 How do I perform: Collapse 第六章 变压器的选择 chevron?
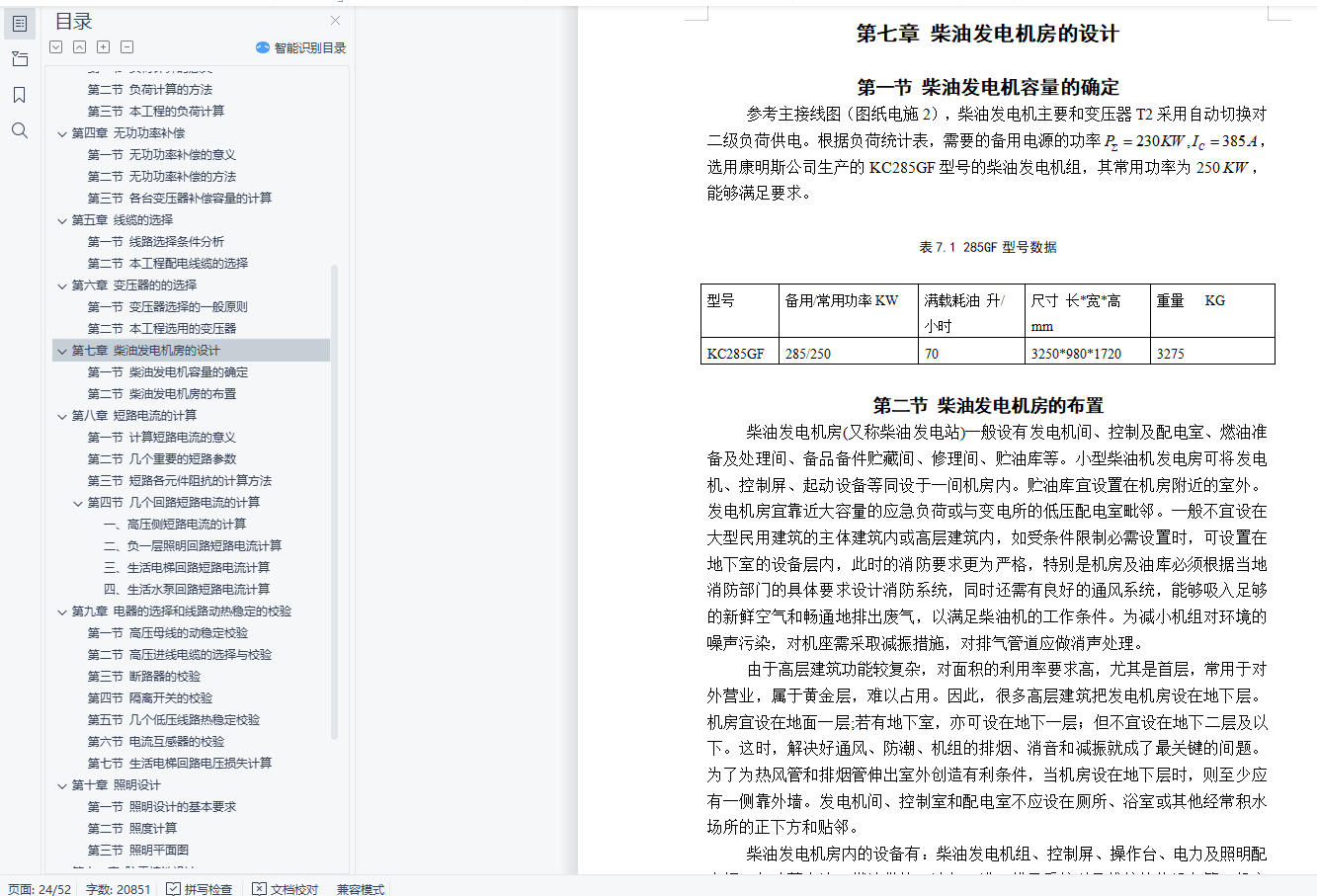(x=62, y=285)
